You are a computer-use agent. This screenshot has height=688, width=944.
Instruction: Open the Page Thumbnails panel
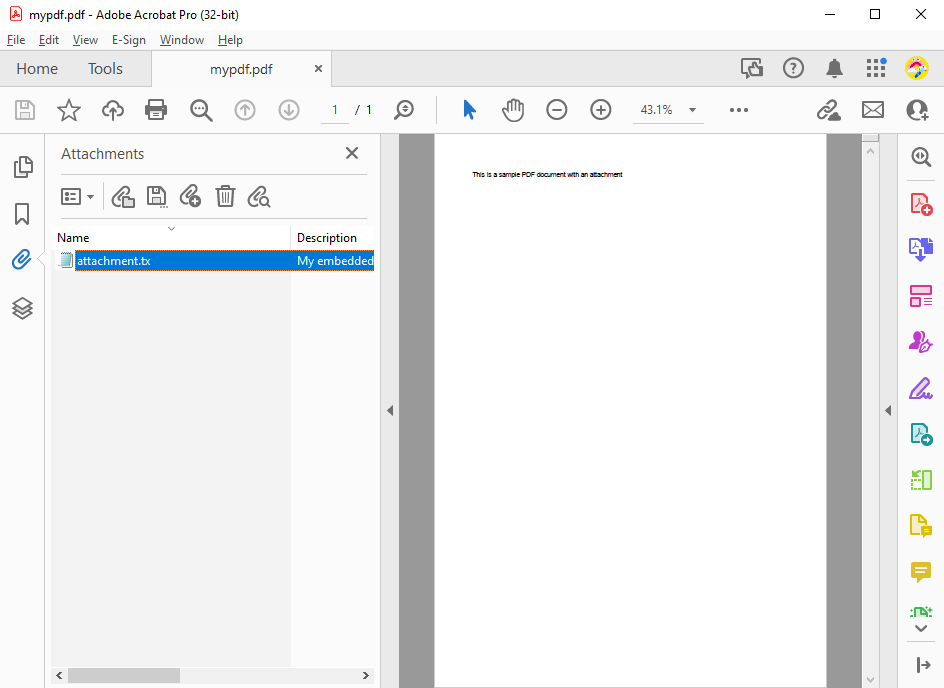coord(22,166)
